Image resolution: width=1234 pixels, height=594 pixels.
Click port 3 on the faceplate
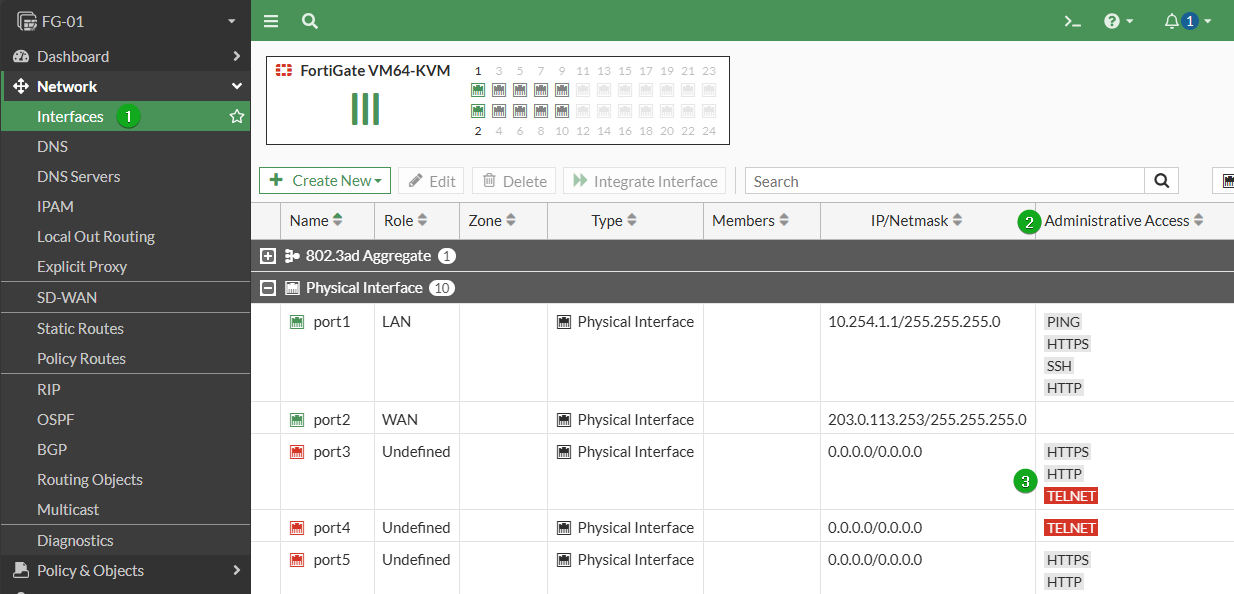(x=499, y=90)
